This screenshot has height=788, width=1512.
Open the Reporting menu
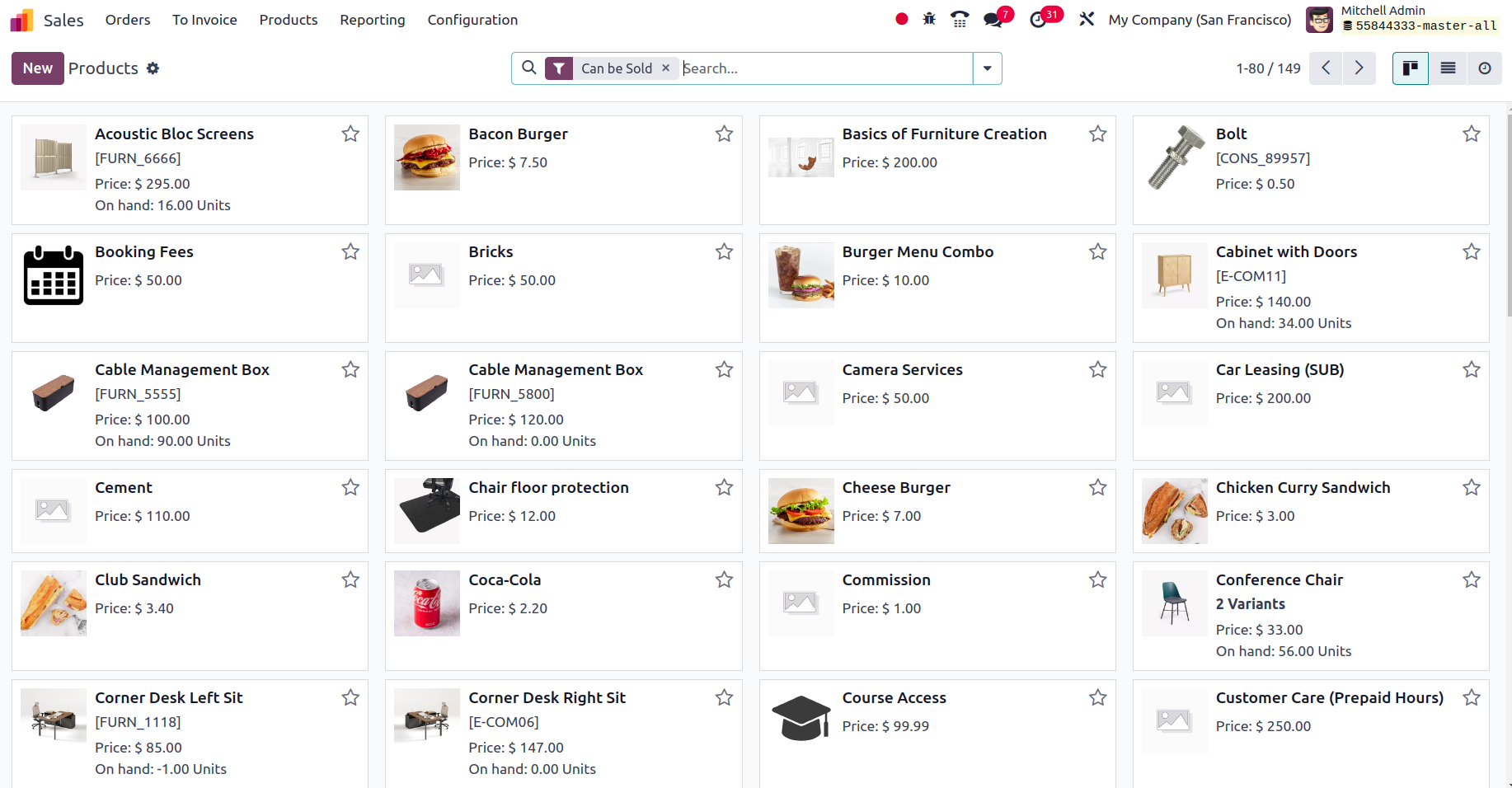coord(372,19)
